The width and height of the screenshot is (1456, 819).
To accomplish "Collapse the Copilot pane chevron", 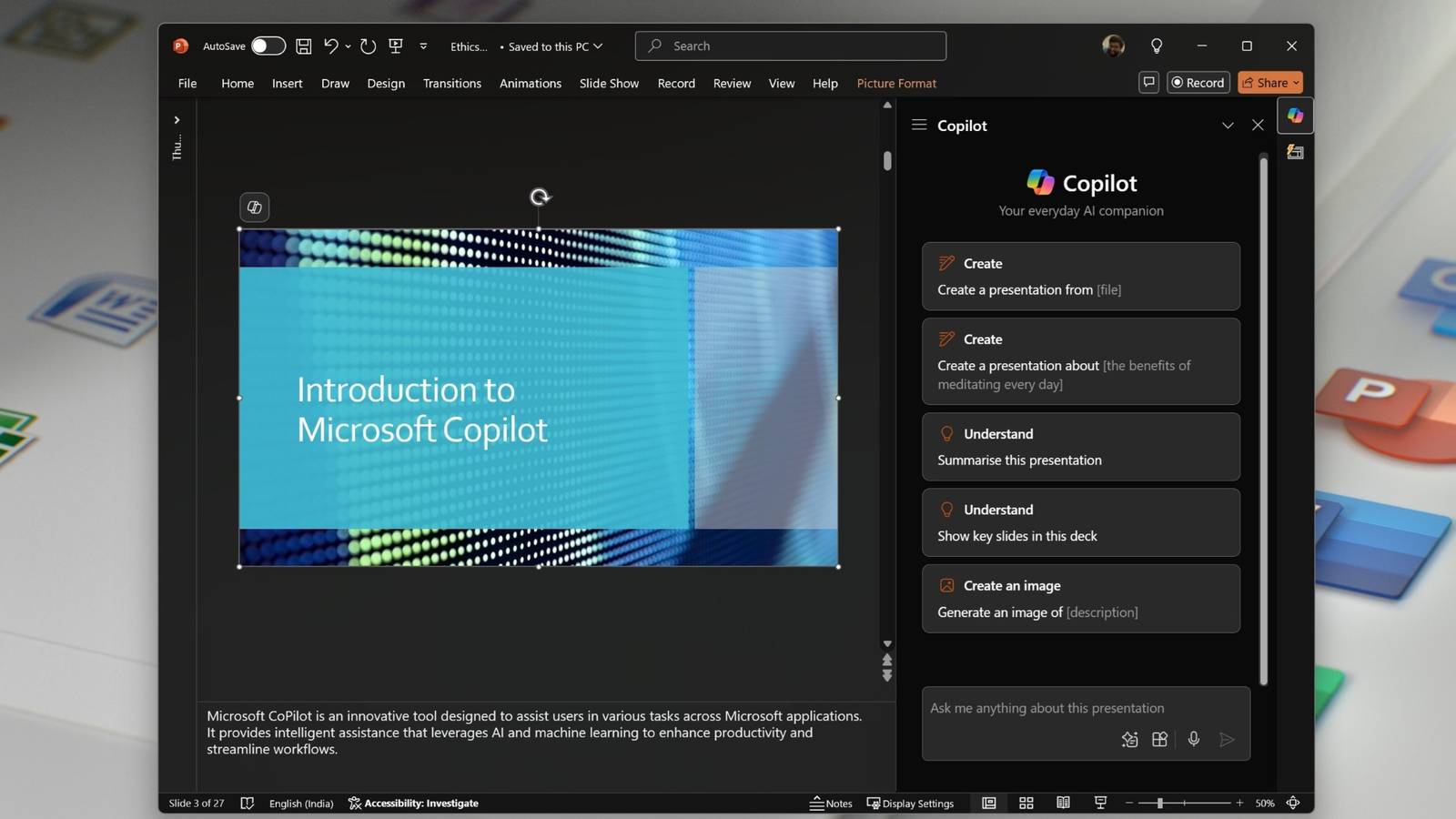I will point(1228,126).
